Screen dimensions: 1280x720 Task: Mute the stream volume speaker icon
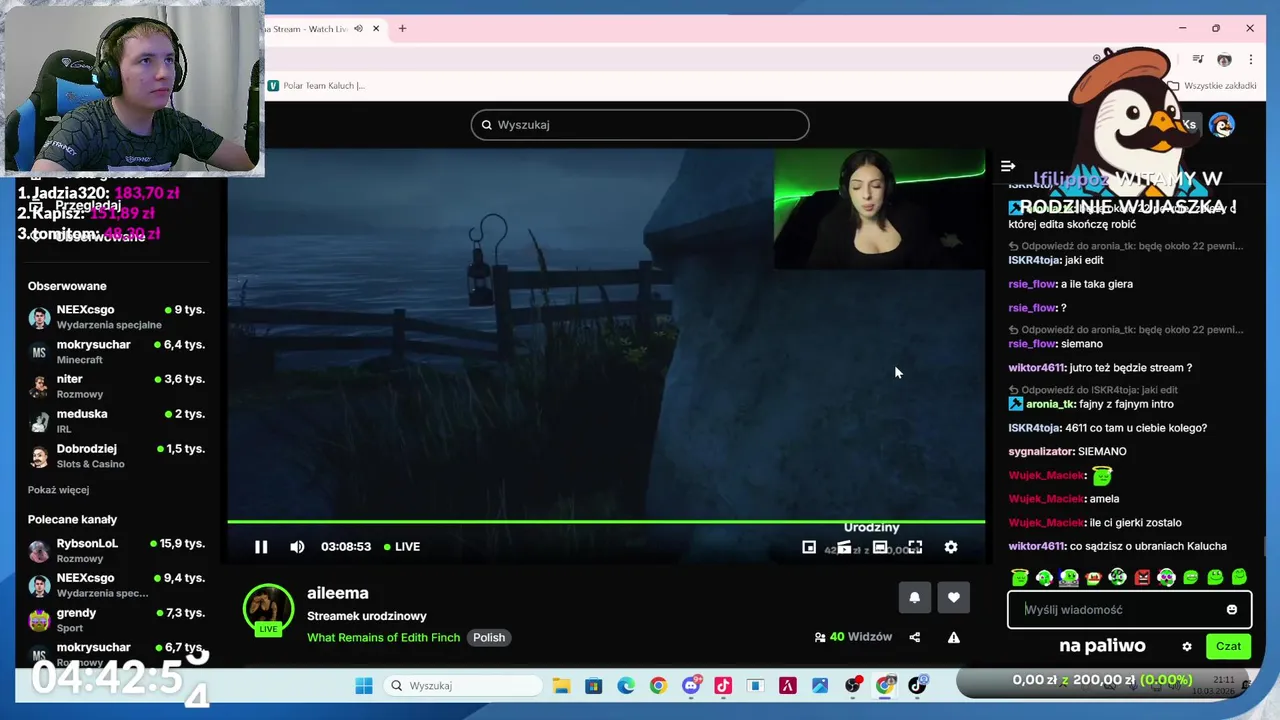[297, 547]
